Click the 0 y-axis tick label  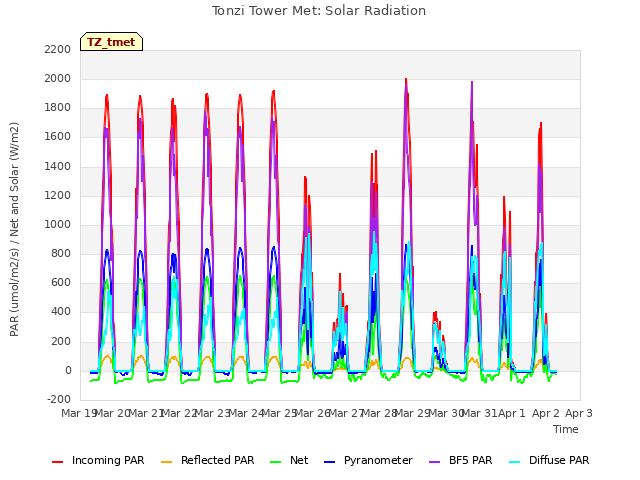(x=68, y=371)
